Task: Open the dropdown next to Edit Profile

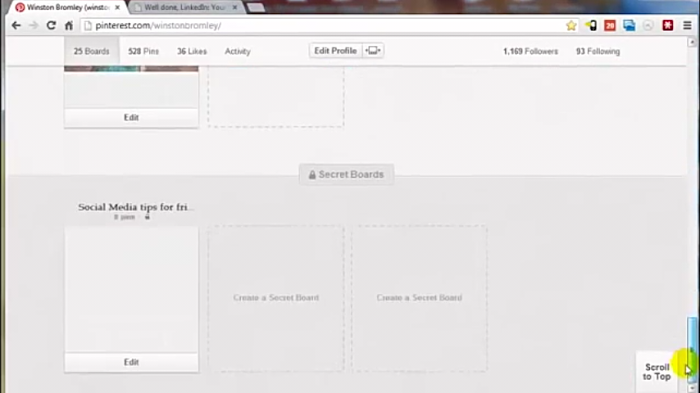Action: click(x=373, y=51)
